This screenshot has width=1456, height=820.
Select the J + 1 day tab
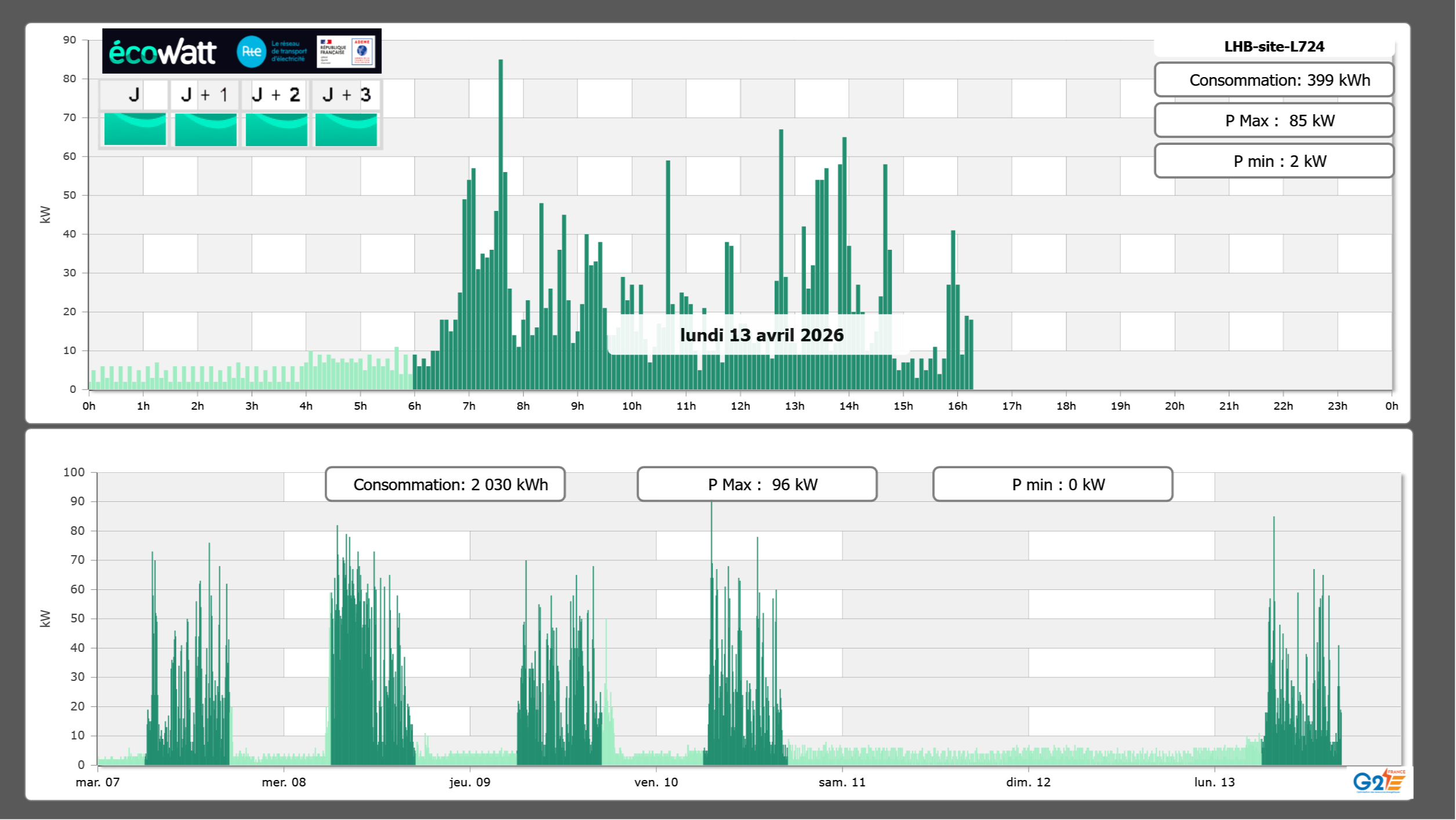tap(205, 95)
